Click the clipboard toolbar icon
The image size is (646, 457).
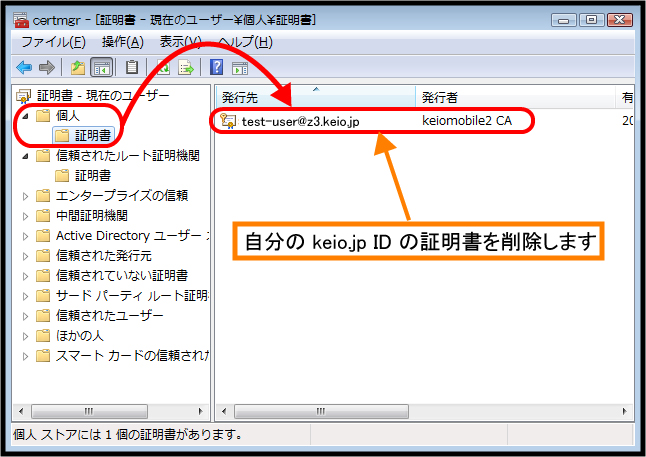132,67
